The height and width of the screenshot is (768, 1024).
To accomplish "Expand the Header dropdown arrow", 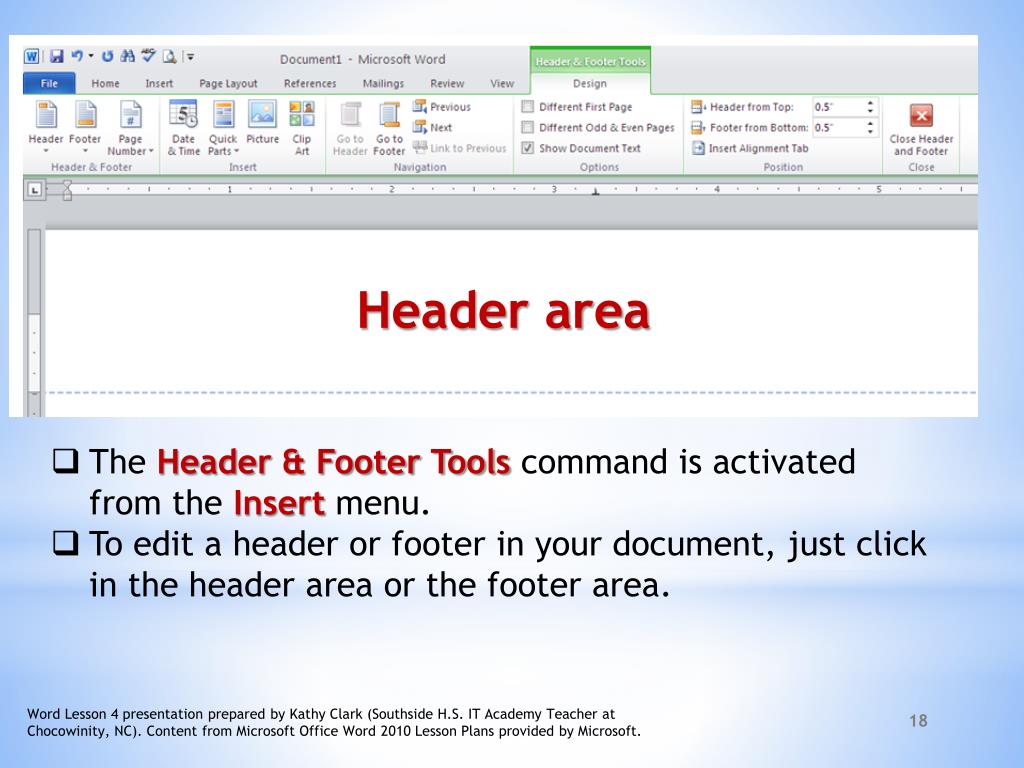I will (46, 151).
